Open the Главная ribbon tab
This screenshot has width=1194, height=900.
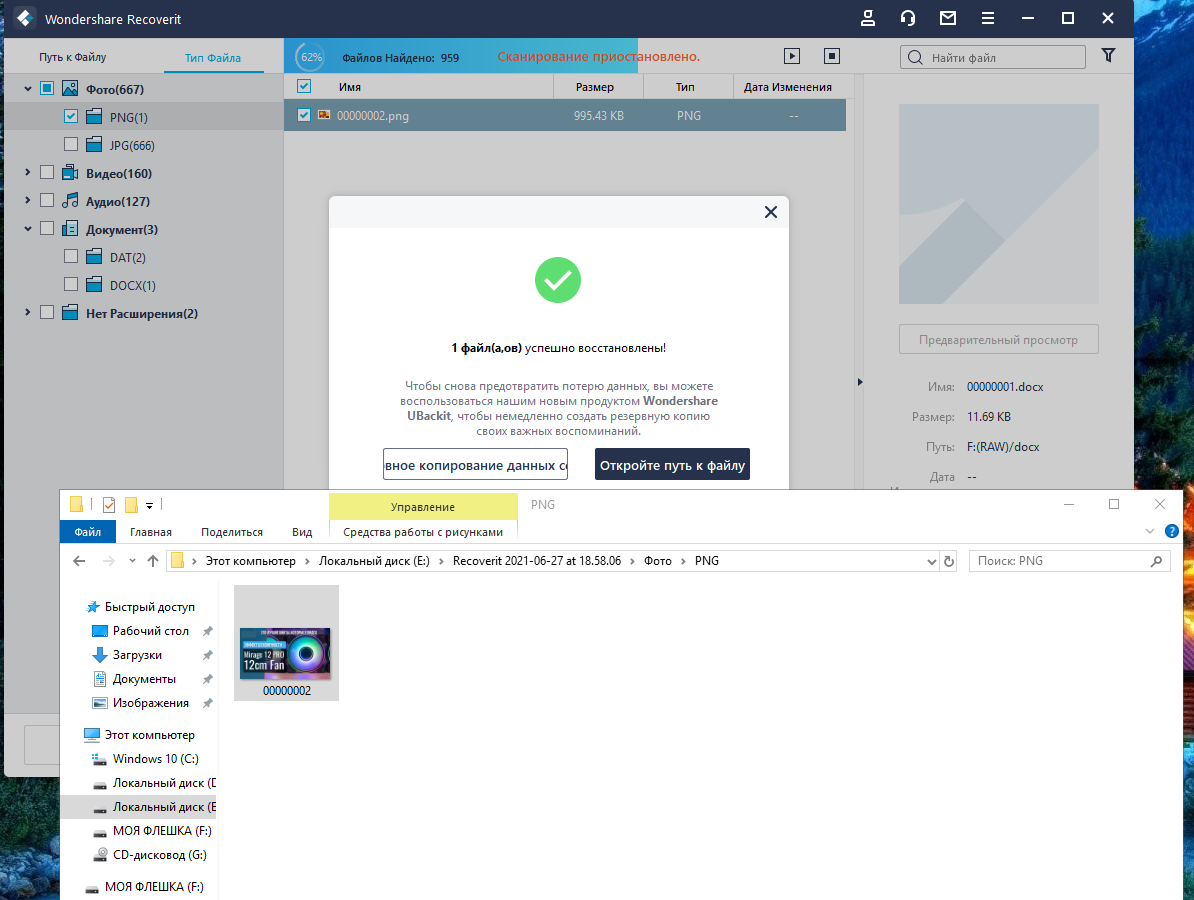coord(151,532)
